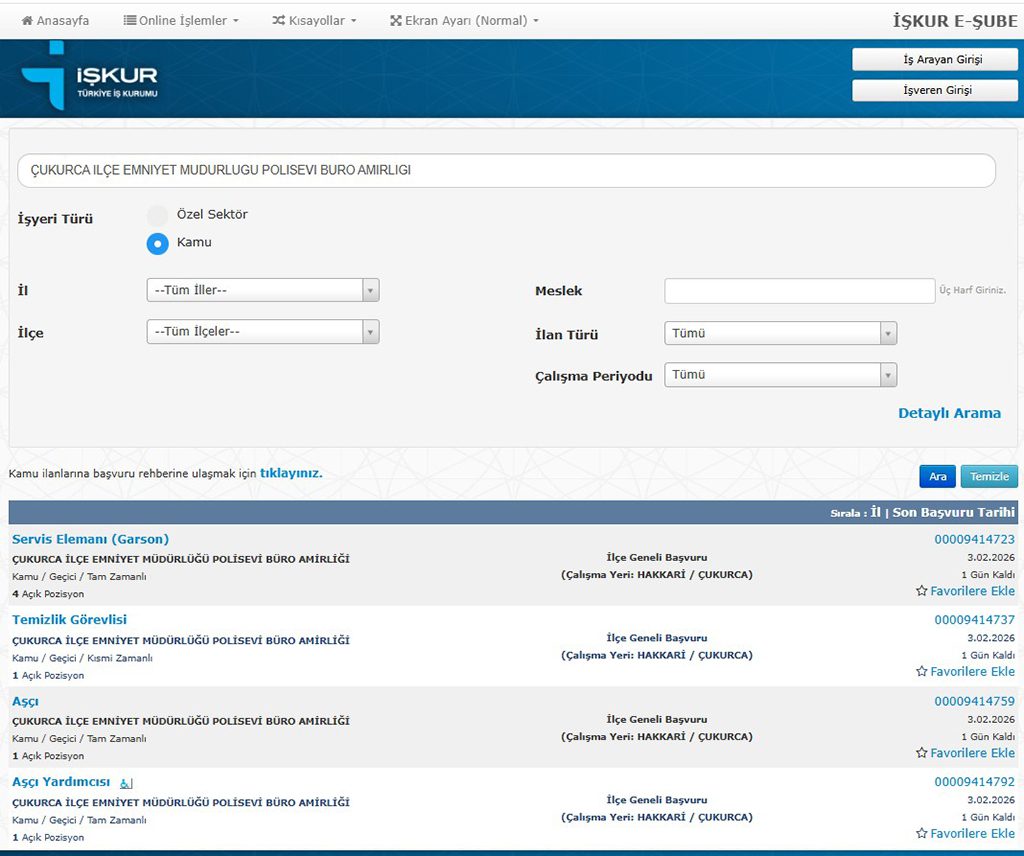Open the Detaylı Arama link
This screenshot has width=1024, height=856.
tap(949, 413)
